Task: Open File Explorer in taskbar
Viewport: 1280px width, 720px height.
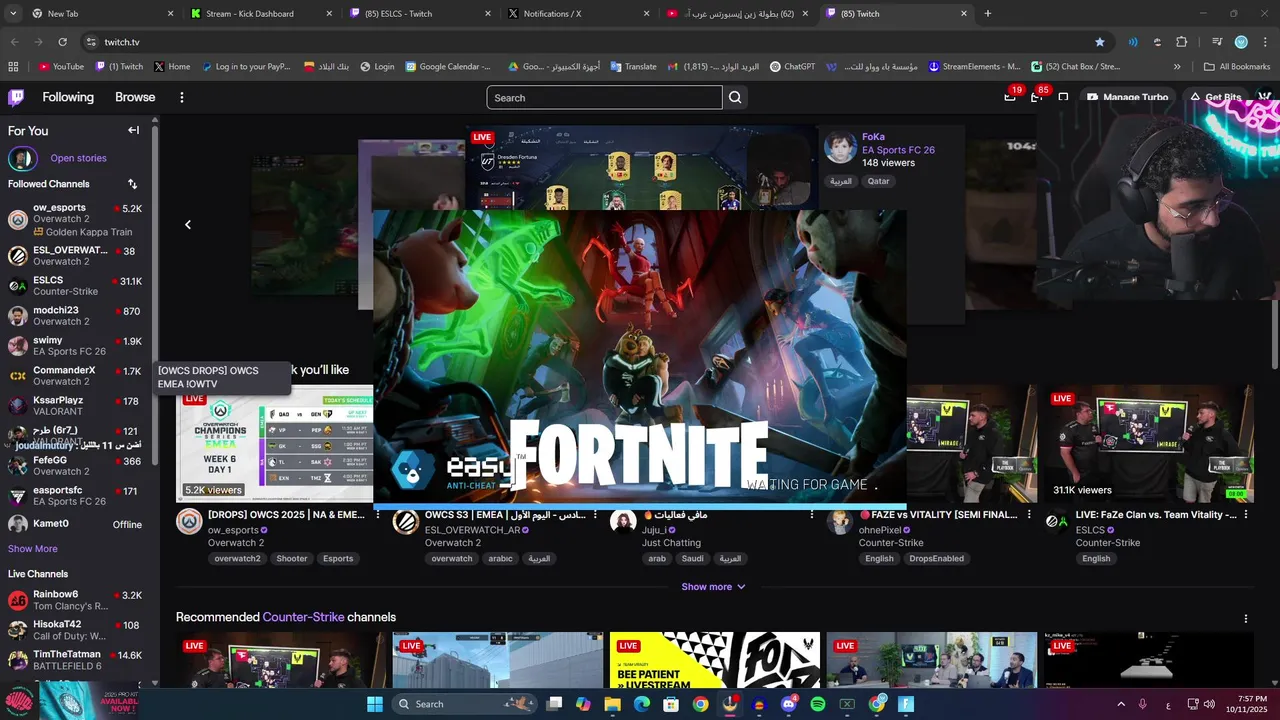Action: (612, 704)
